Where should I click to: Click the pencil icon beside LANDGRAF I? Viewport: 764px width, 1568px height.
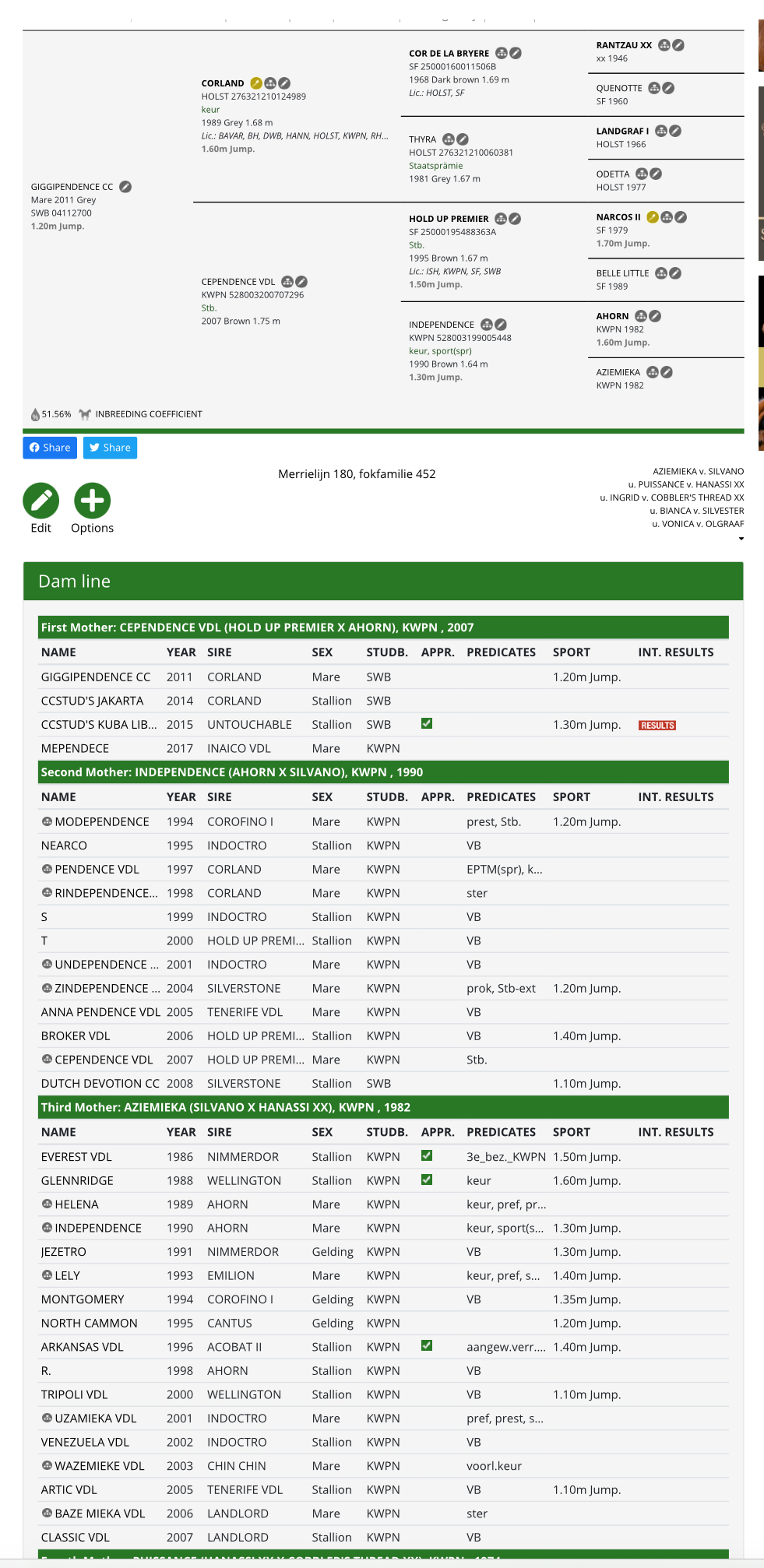[675, 130]
